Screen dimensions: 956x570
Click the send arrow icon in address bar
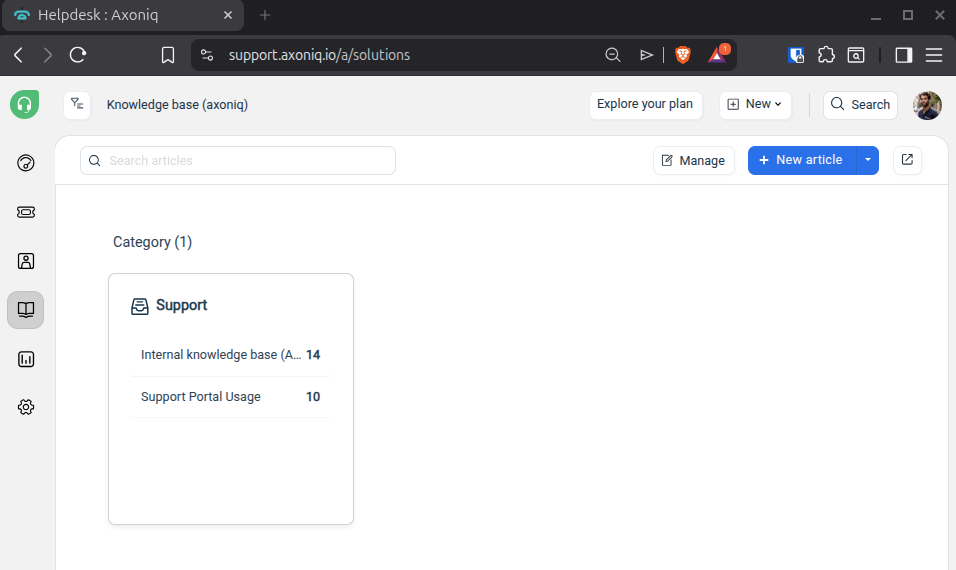click(x=646, y=55)
